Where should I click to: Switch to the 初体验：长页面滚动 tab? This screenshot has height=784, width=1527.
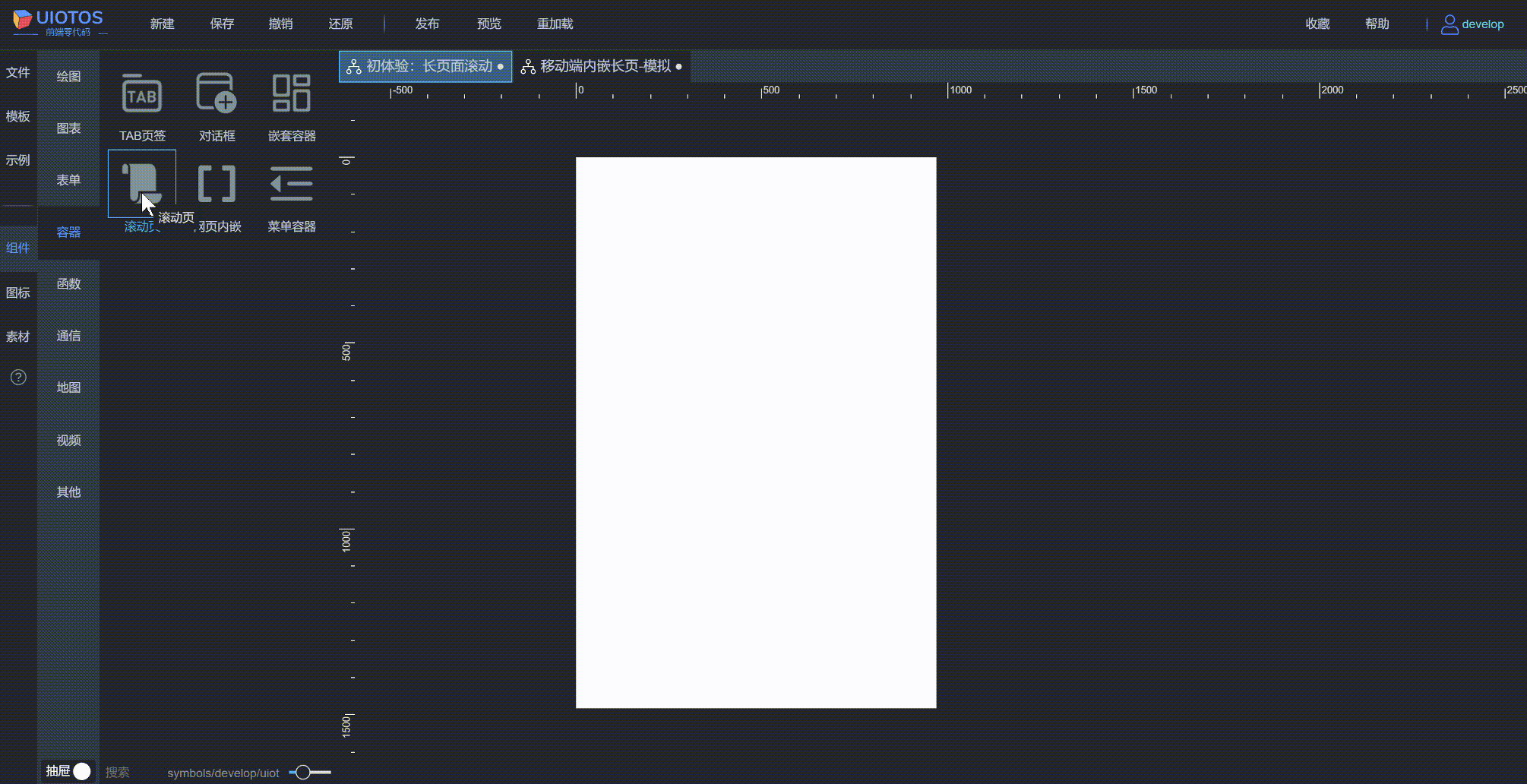[x=425, y=67]
